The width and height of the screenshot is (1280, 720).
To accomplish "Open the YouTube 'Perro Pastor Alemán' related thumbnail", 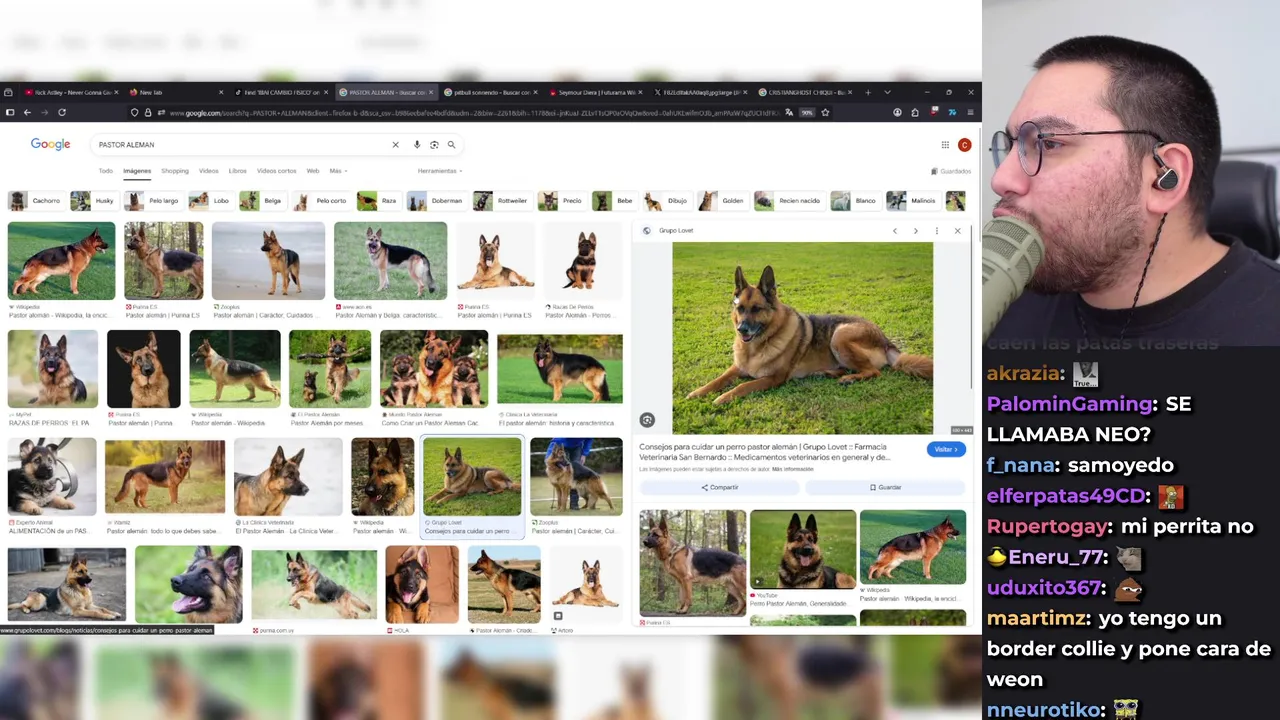I will pyautogui.click(x=803, y=550).
